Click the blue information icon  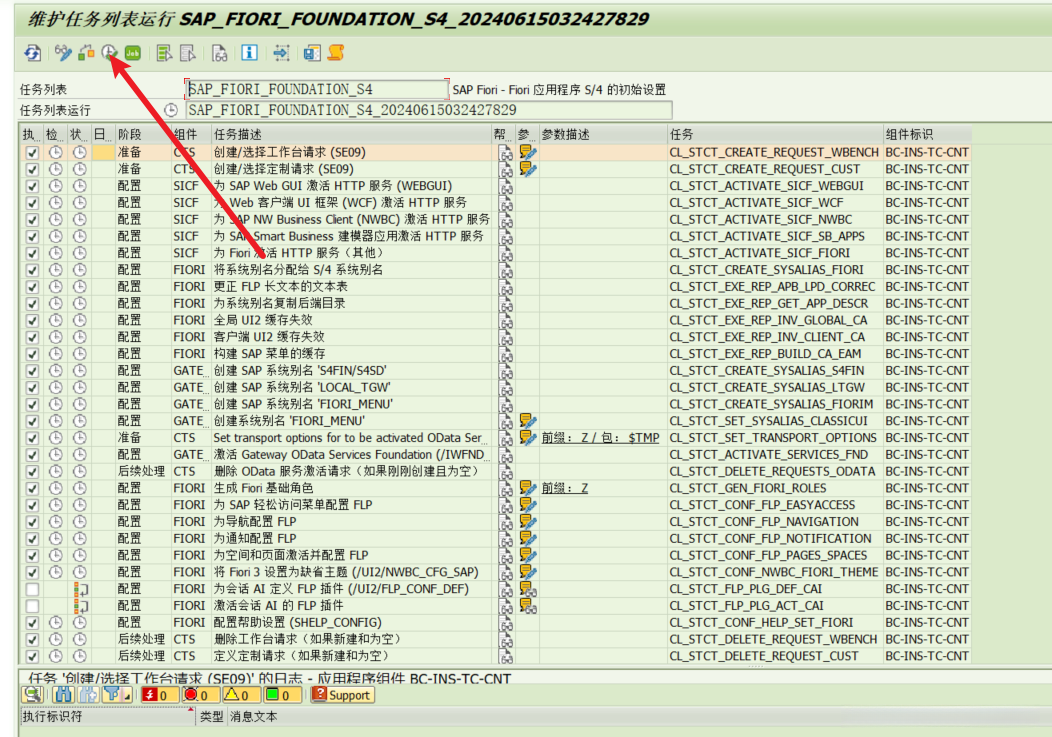pyautogui.click(x=250, y=52)
